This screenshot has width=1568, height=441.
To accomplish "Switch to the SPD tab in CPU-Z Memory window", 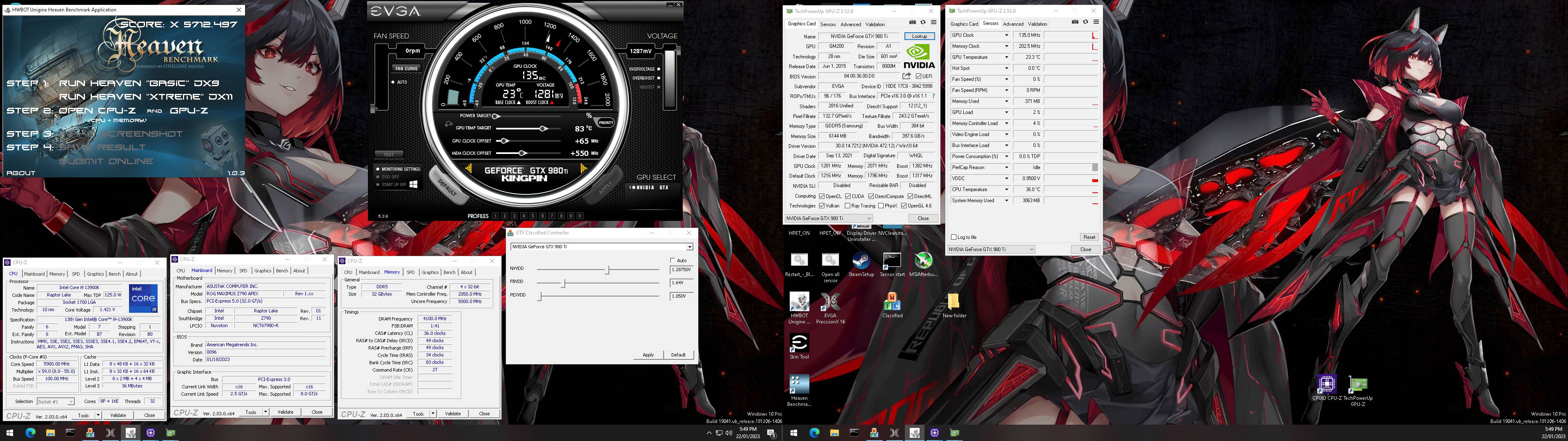I will [410, 272].
